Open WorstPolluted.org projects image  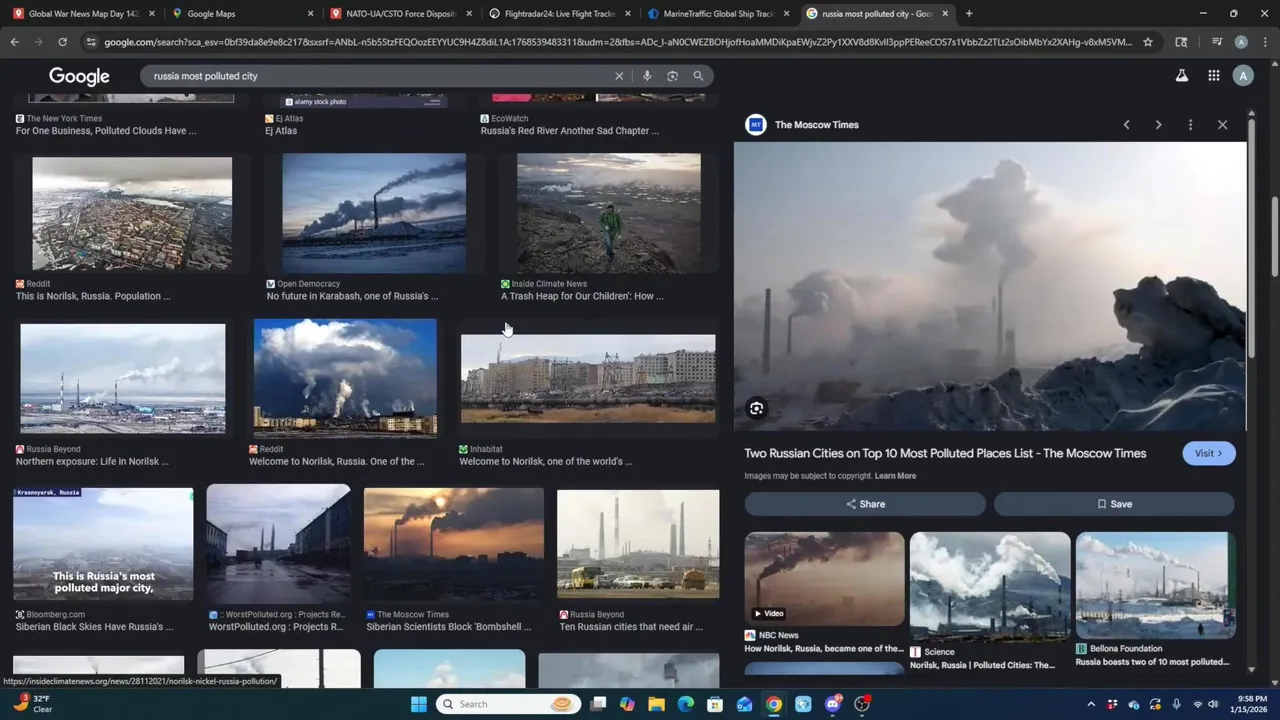pos(278,543)
